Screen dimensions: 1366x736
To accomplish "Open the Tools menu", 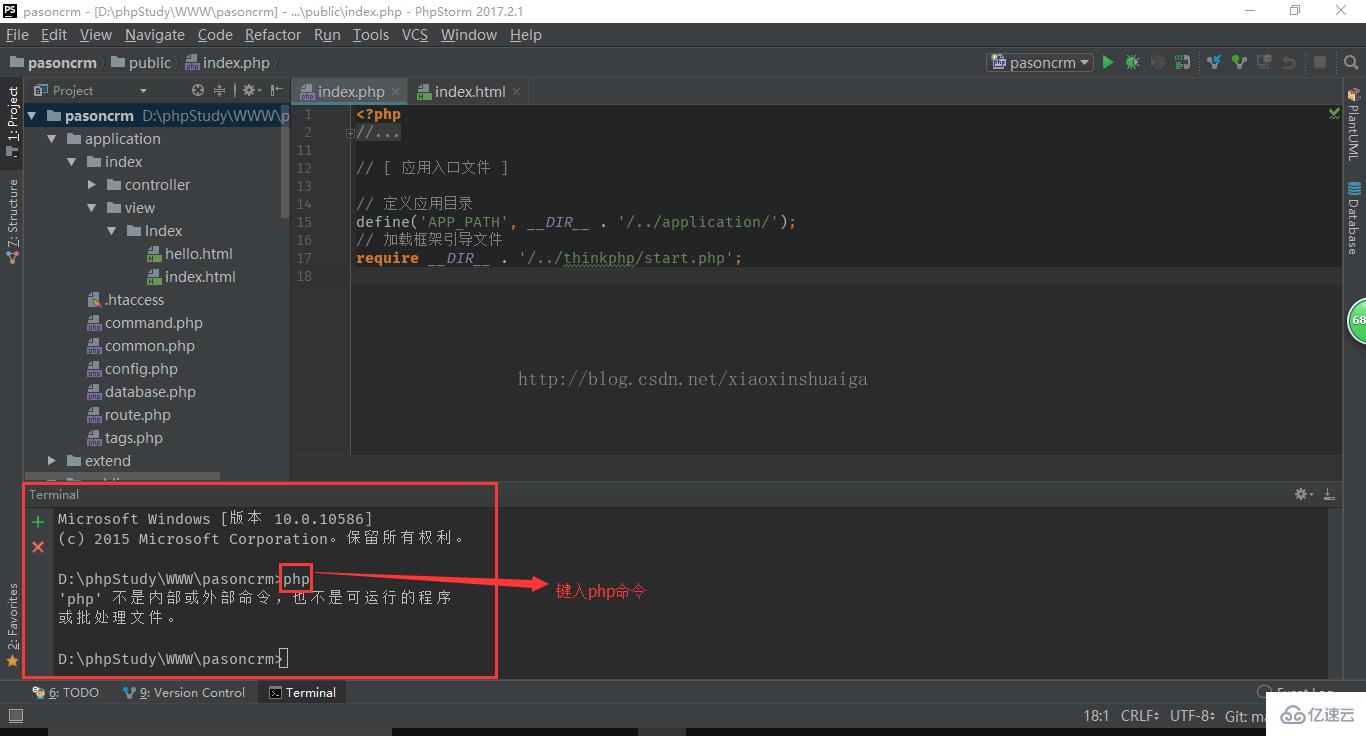I will point(371,34).
